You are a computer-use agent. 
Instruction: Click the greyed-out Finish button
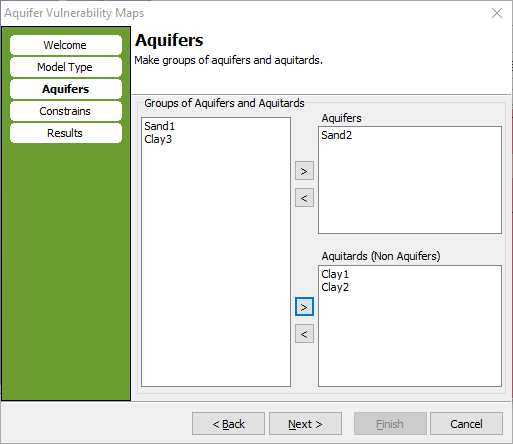390,424
